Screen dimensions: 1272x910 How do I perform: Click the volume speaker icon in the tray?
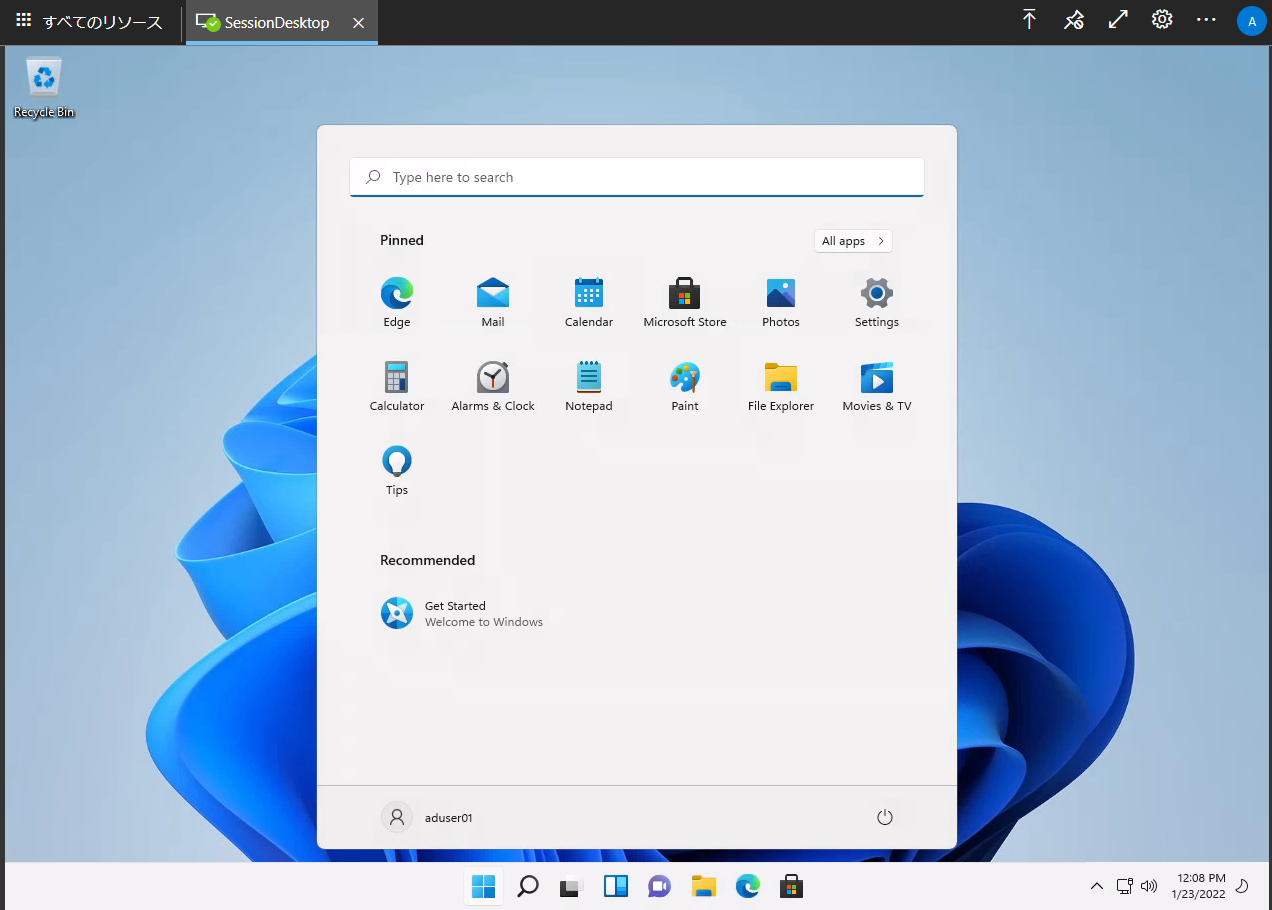click(1149, 886)
